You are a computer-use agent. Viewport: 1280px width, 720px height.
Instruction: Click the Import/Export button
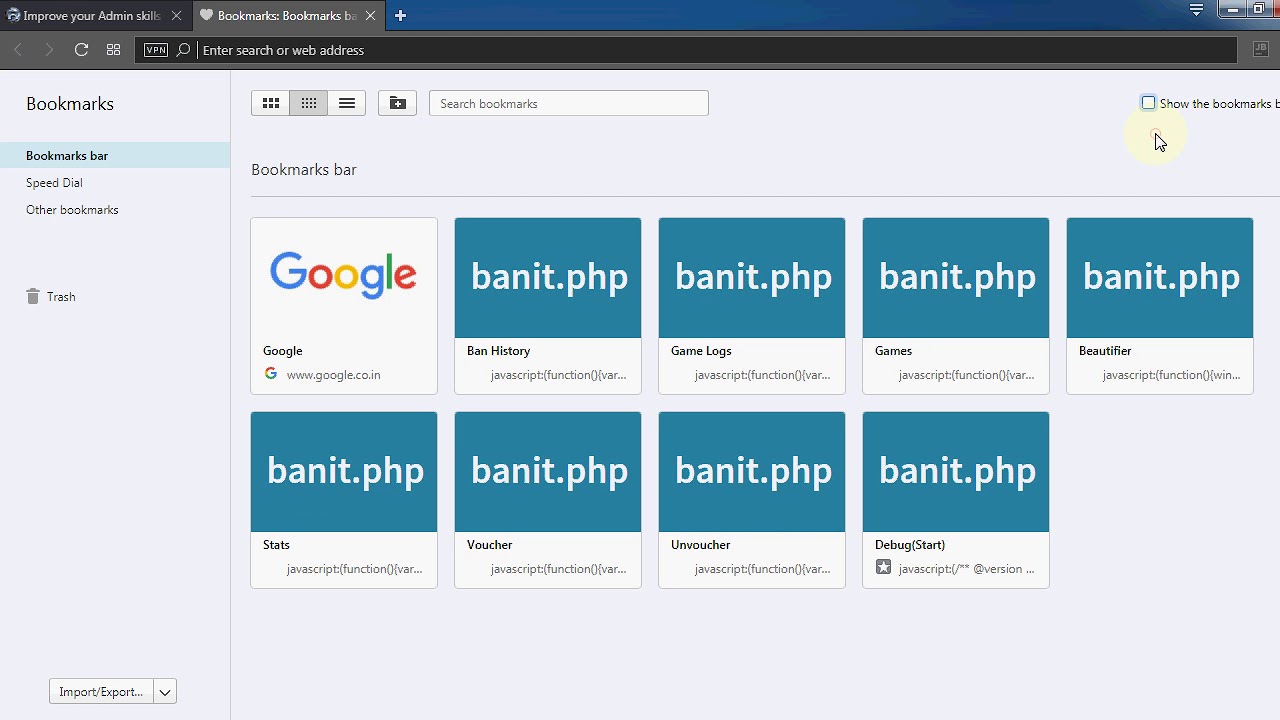click(101, 692)
